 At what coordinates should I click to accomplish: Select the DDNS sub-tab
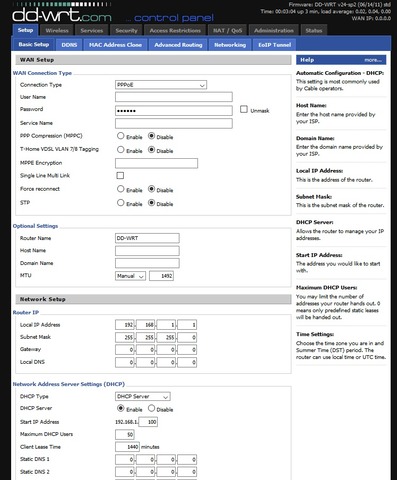pyautogui.click(x=69, y=45)
